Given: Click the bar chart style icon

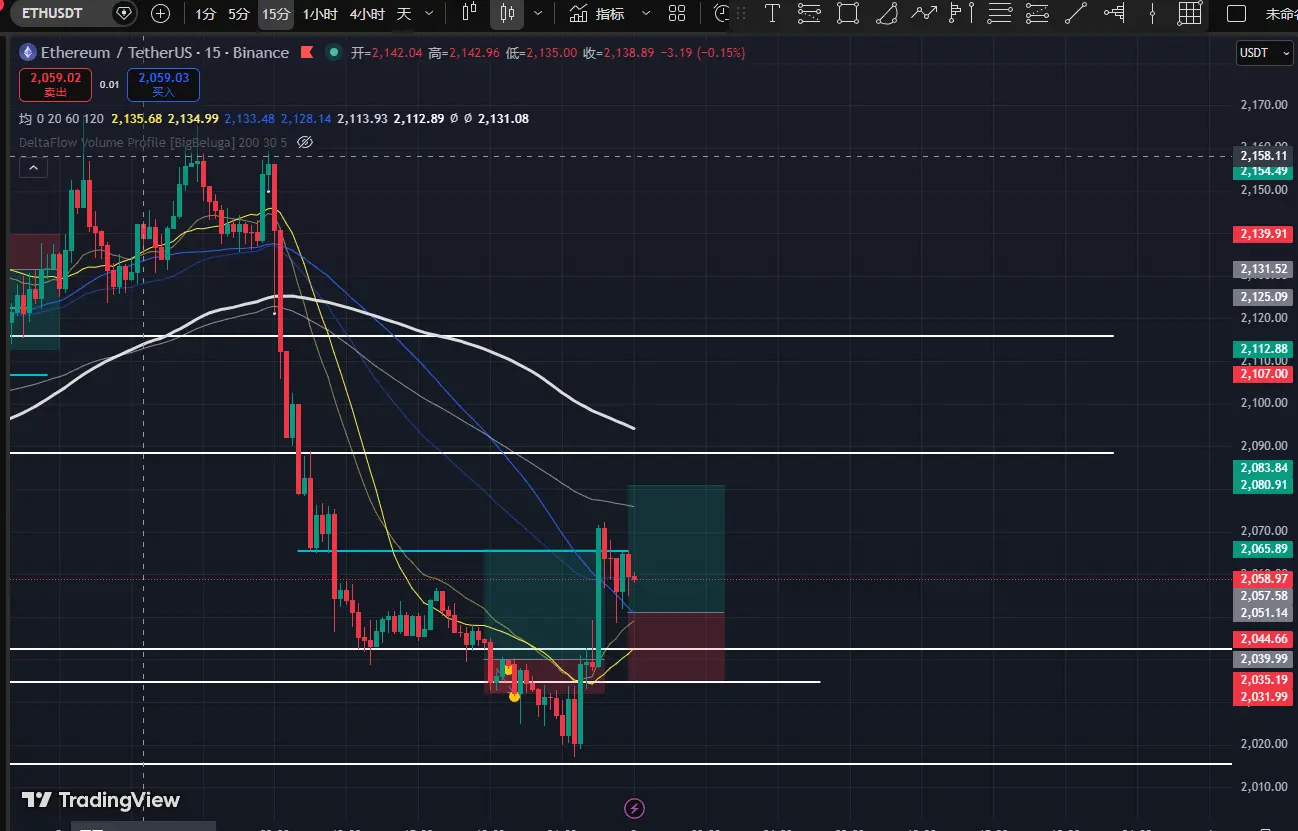Looking at the screenshot, I should (470, 14).
